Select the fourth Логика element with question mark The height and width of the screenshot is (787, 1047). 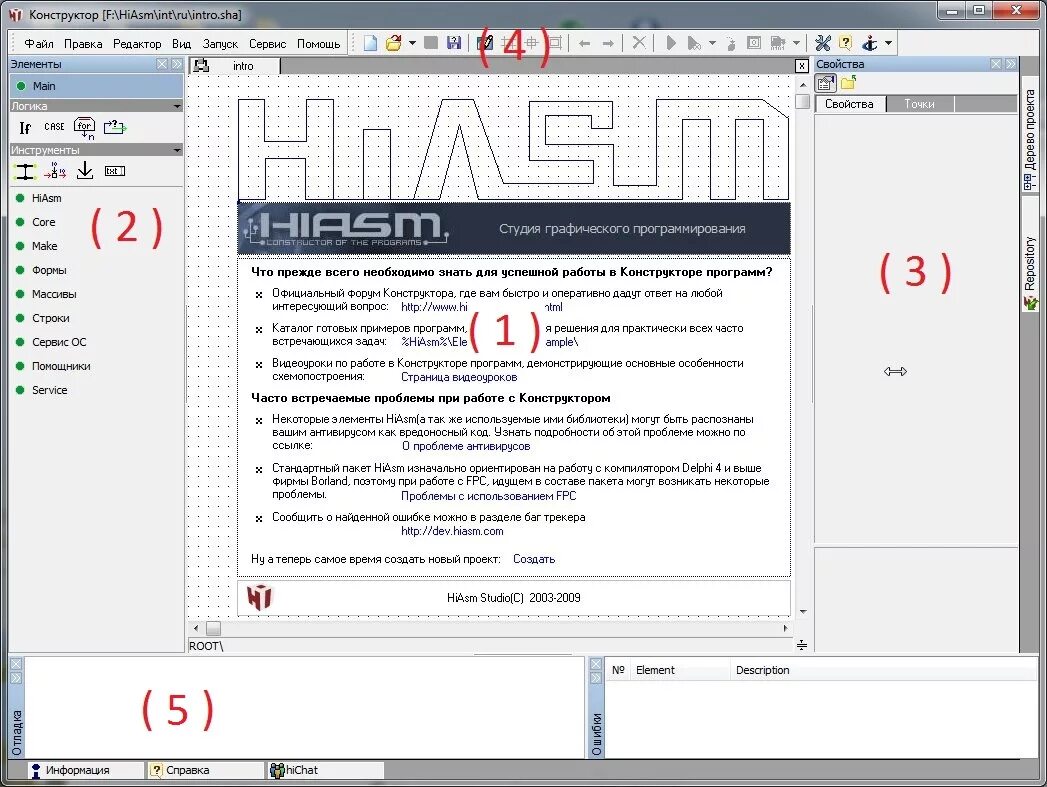(115, 127)
